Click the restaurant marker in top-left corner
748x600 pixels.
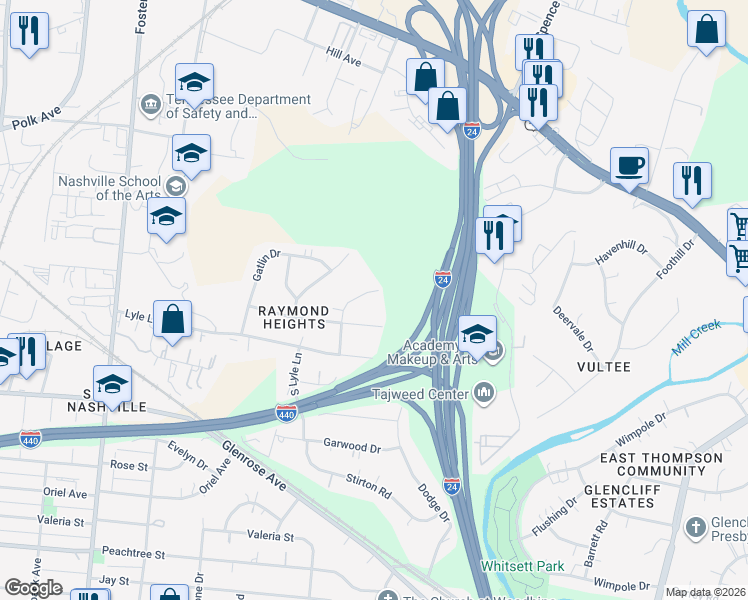[29, 34]
